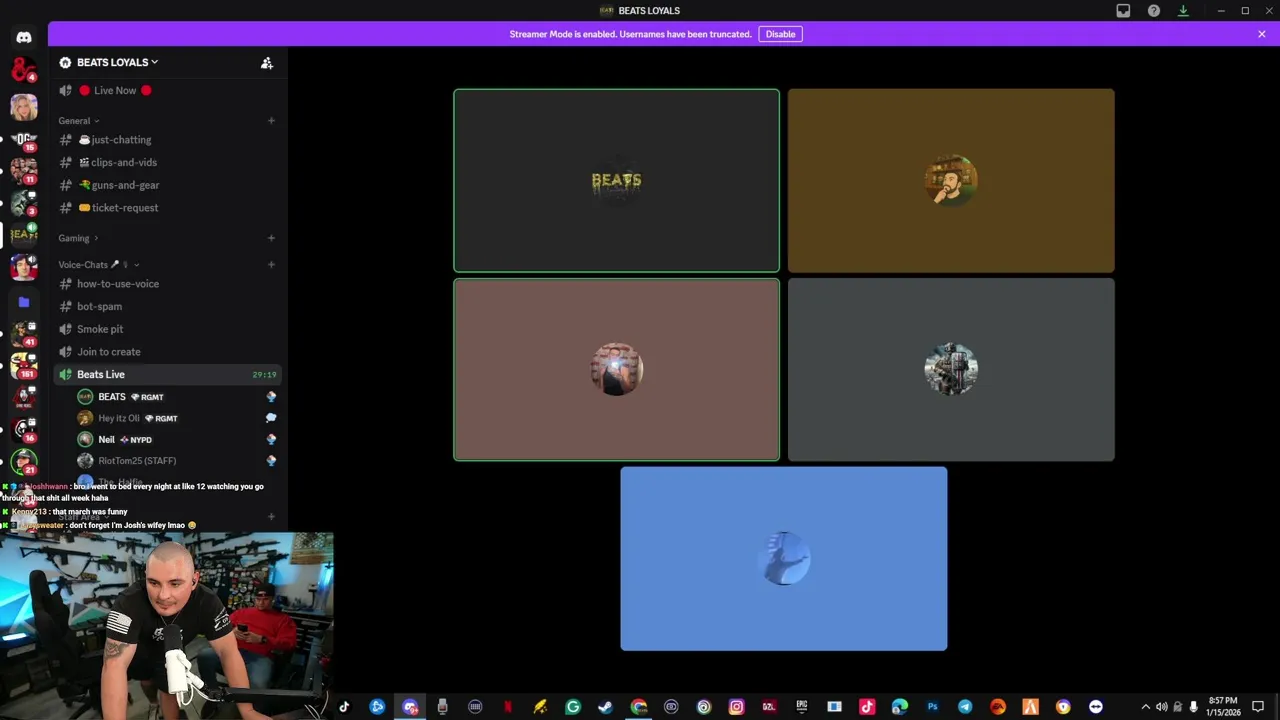Viewport: 1280px width, 720px height.
Task: Focus the gray soldier-avatar video tile
Action: point(951,370)
